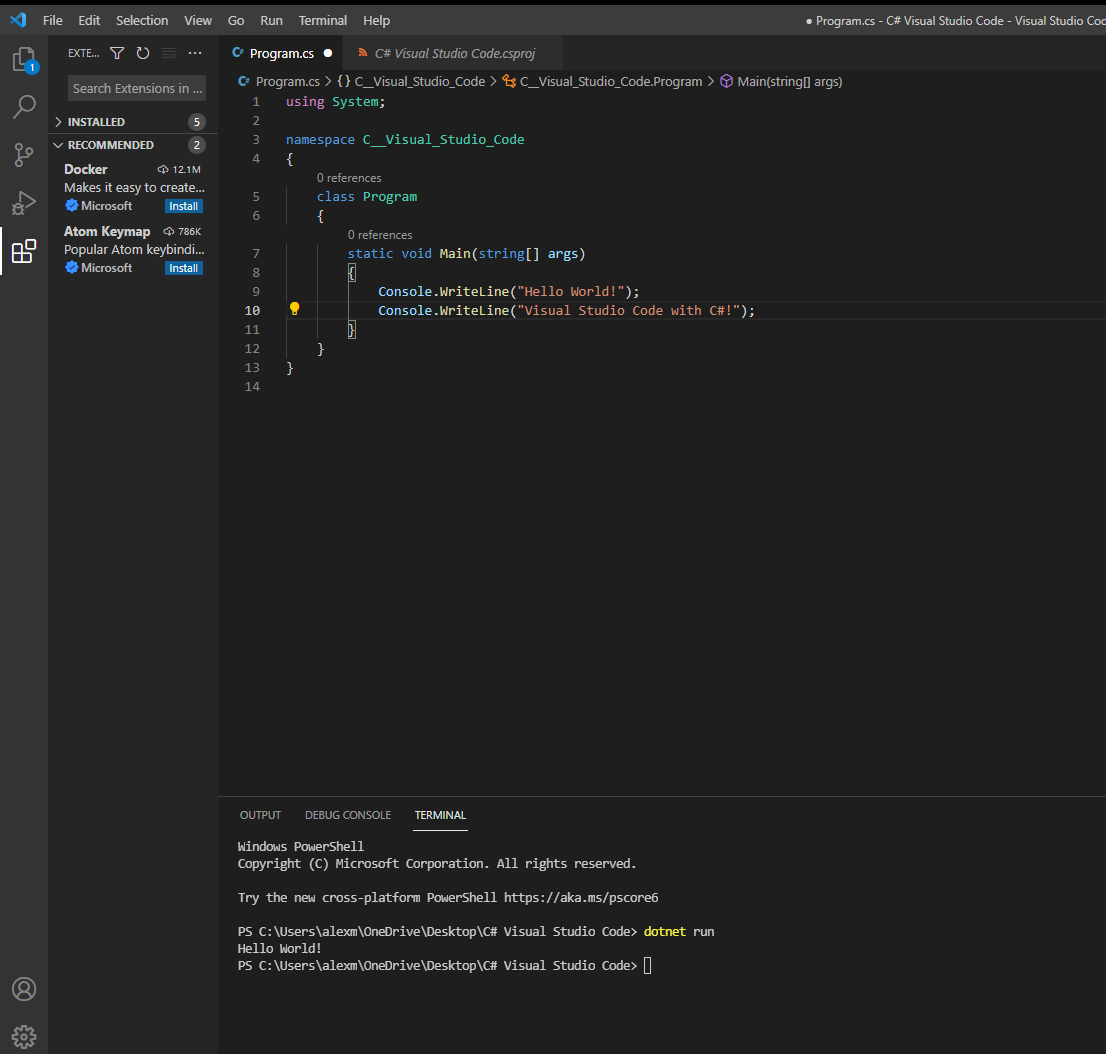Open the Main(string[] args) breadcrumb

pos(789,81)
